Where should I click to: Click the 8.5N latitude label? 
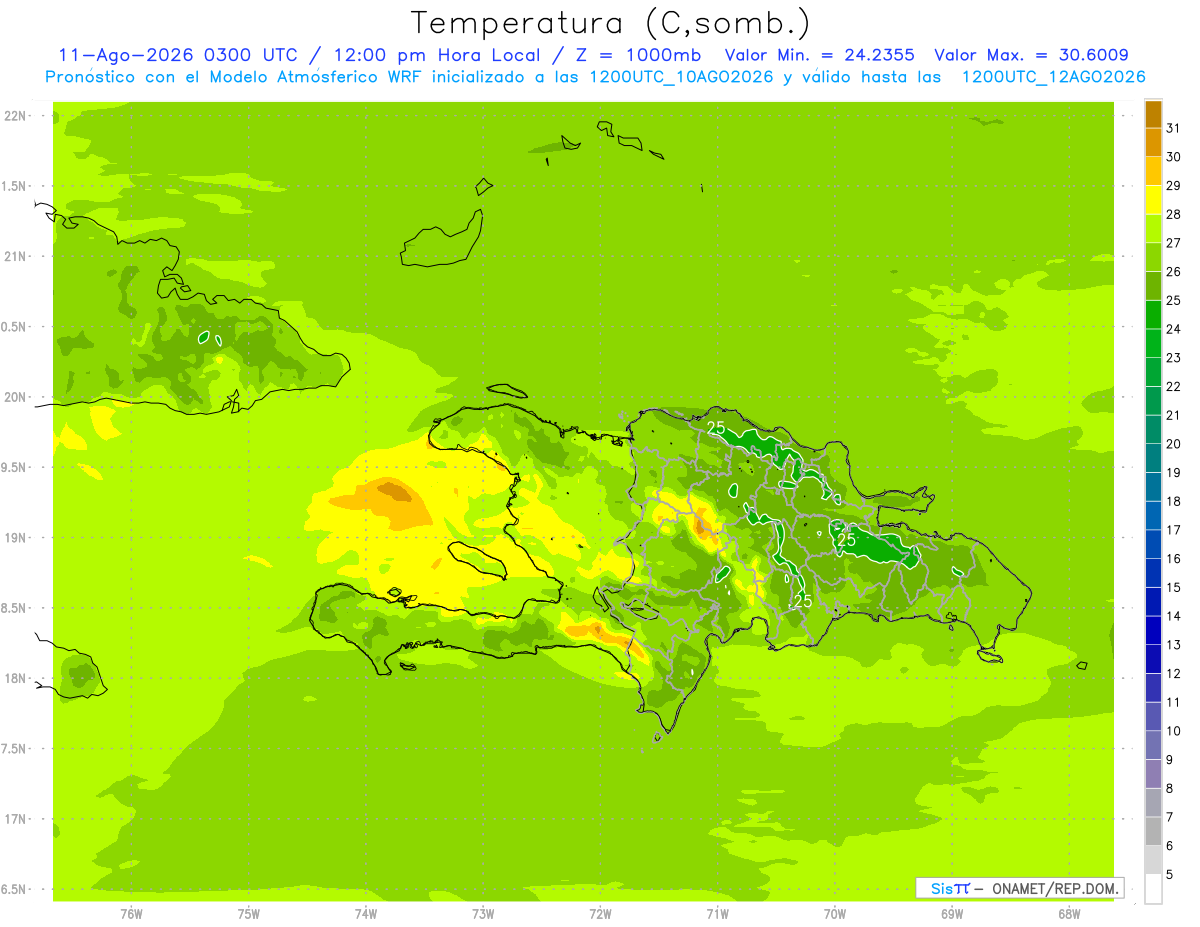(14, 608)
